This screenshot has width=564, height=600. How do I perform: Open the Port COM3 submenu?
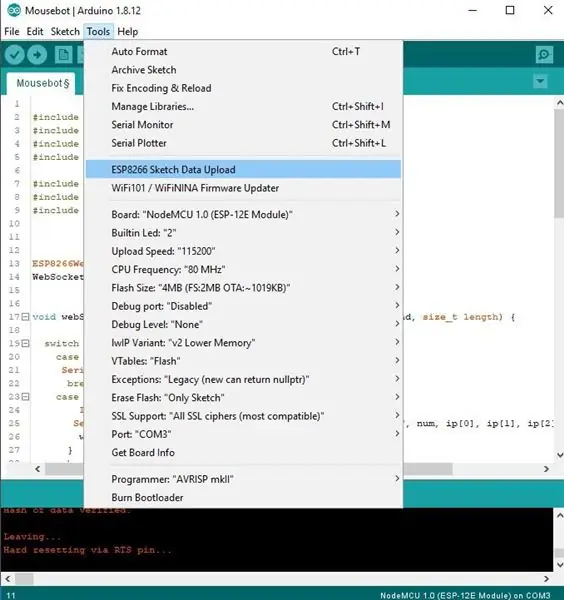243,434
